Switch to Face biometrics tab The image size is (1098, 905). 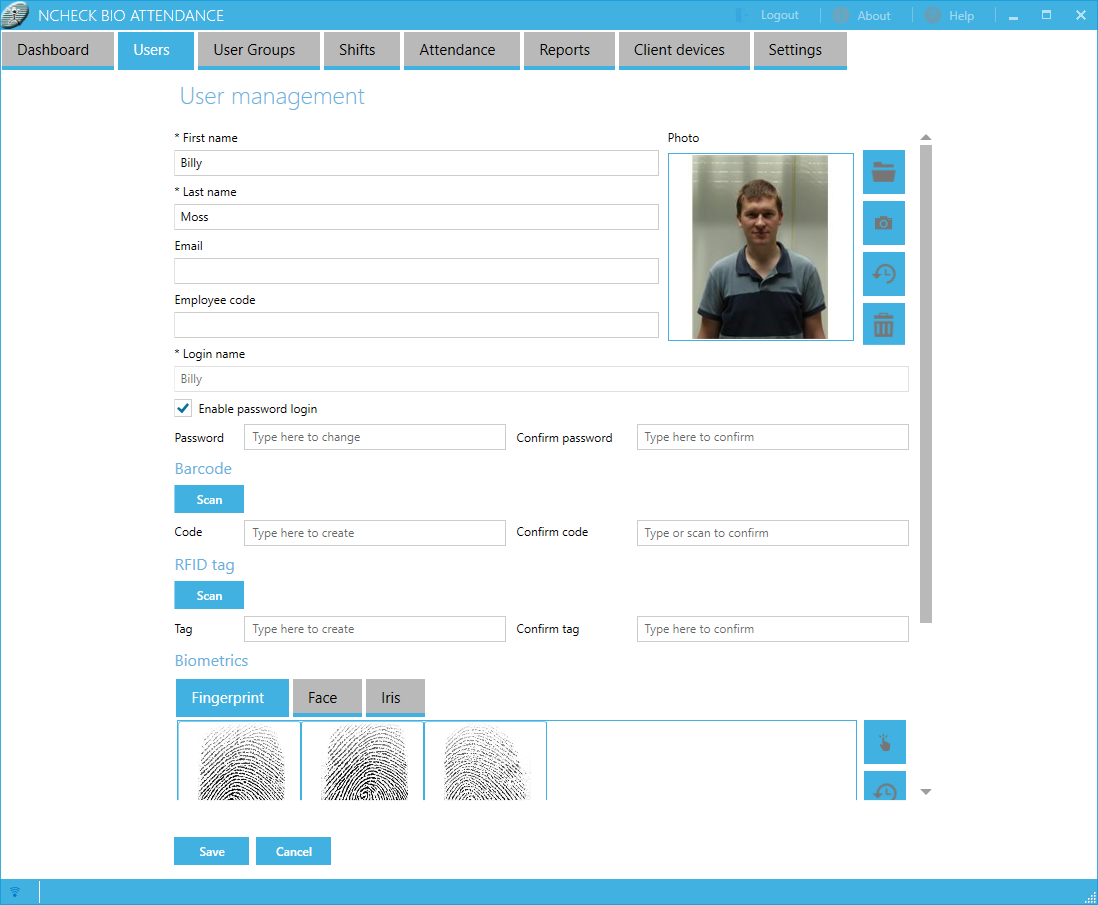322,698
